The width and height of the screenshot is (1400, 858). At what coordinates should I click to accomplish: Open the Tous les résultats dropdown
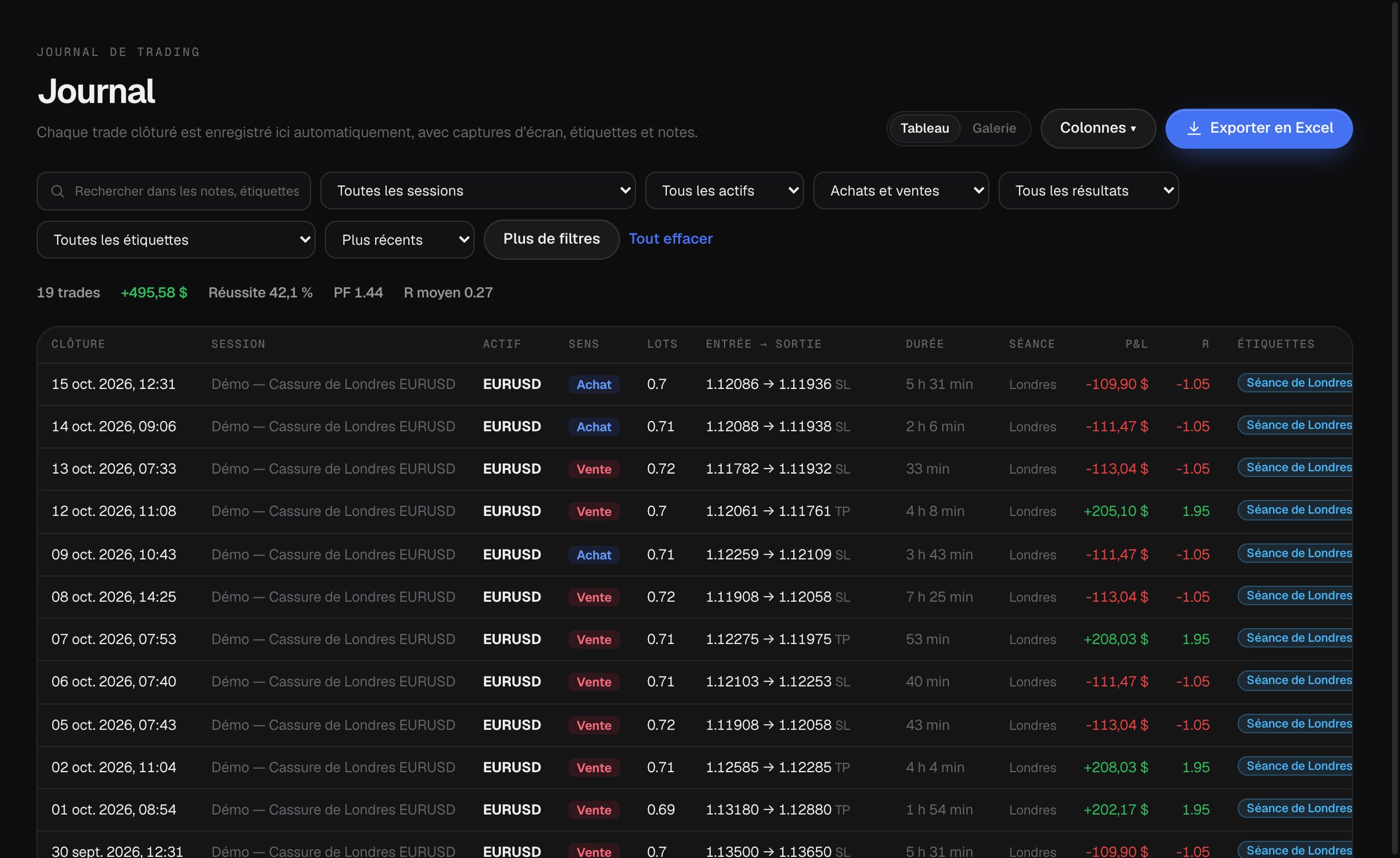point(1088,191)
